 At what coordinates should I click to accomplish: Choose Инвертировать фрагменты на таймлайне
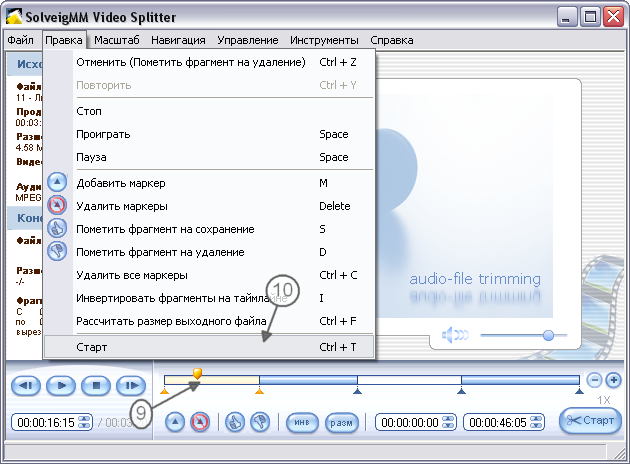(x=209, y=298)
